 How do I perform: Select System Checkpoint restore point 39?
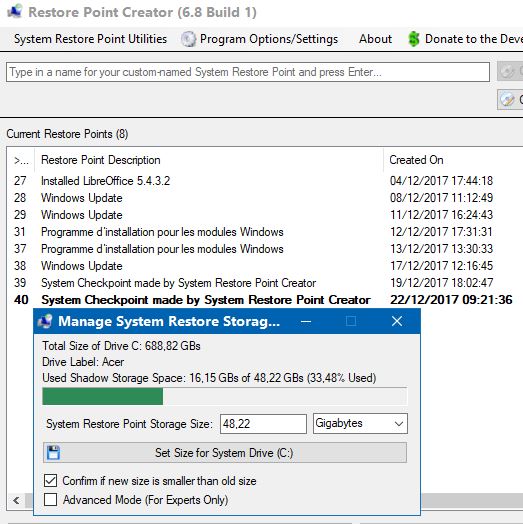[178, 283]
